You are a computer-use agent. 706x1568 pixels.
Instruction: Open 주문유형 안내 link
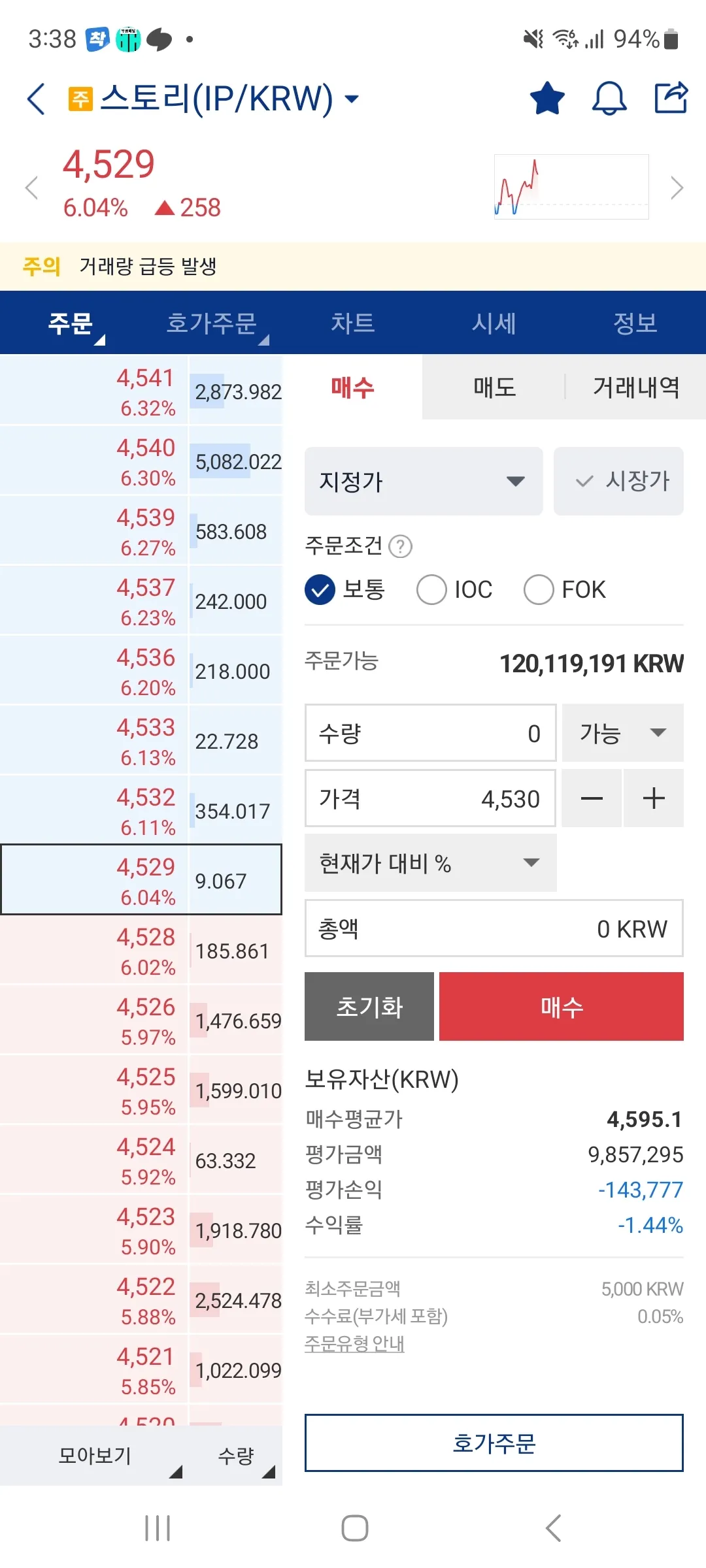click(354, 1344)
